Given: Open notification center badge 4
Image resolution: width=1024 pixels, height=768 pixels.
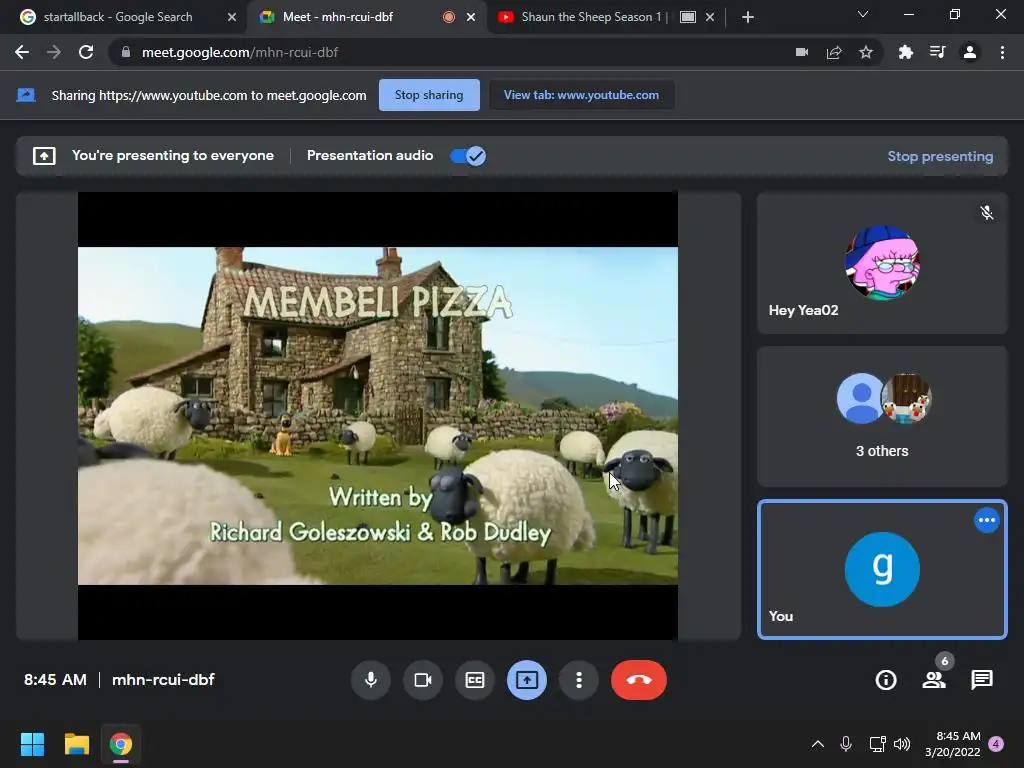Looking at the screenshot, I should pyautogui.click(x=997, y=744).
